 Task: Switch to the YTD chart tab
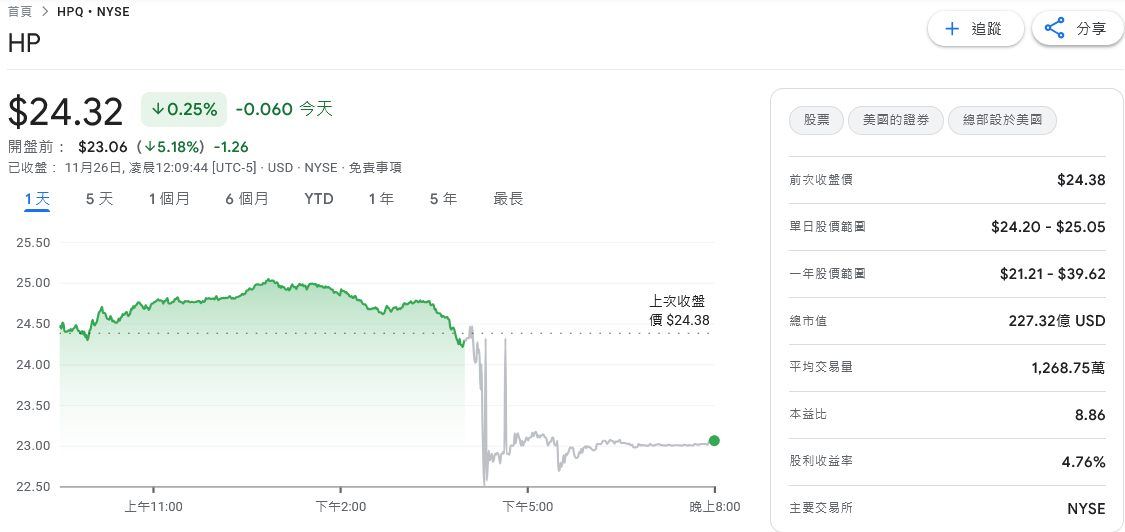[x=319, y=199]
